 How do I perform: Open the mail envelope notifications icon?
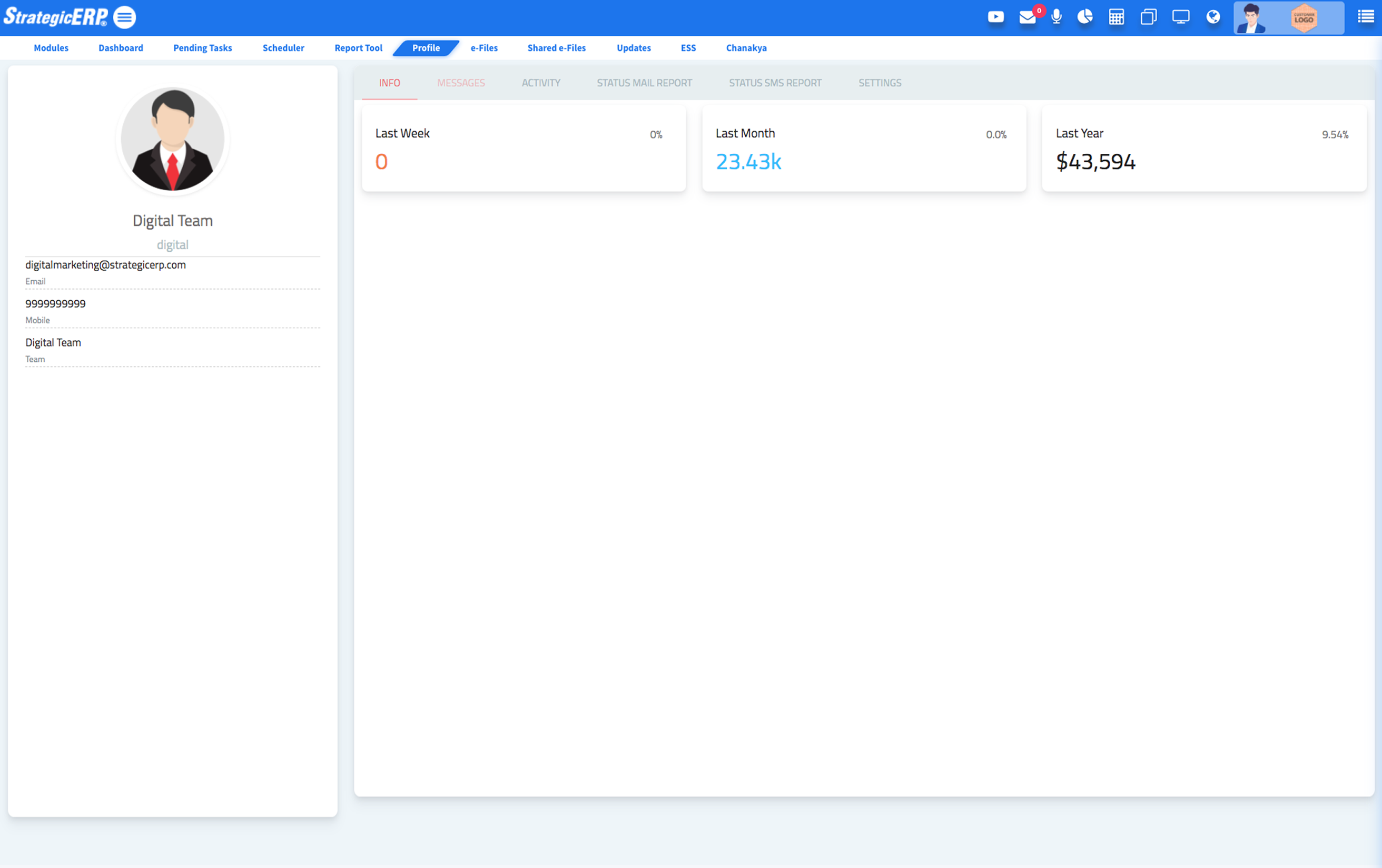pyautogui.click(x=1028, y=17)
